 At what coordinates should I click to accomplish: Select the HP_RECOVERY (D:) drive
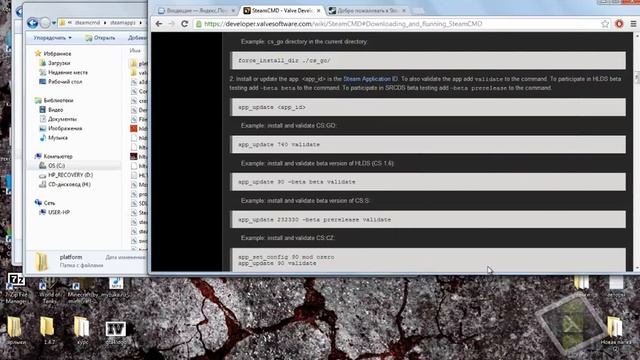[x=70, y=175]
